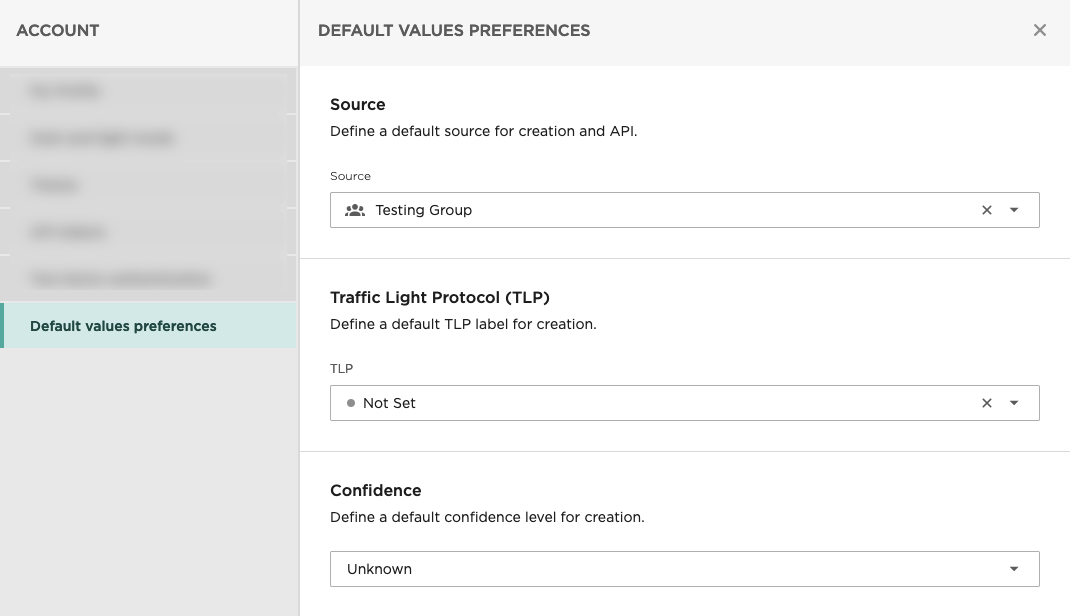Clear the Testing Group source selection
The height and width of the screenshot is (616, 1070).
pos(986,210)
